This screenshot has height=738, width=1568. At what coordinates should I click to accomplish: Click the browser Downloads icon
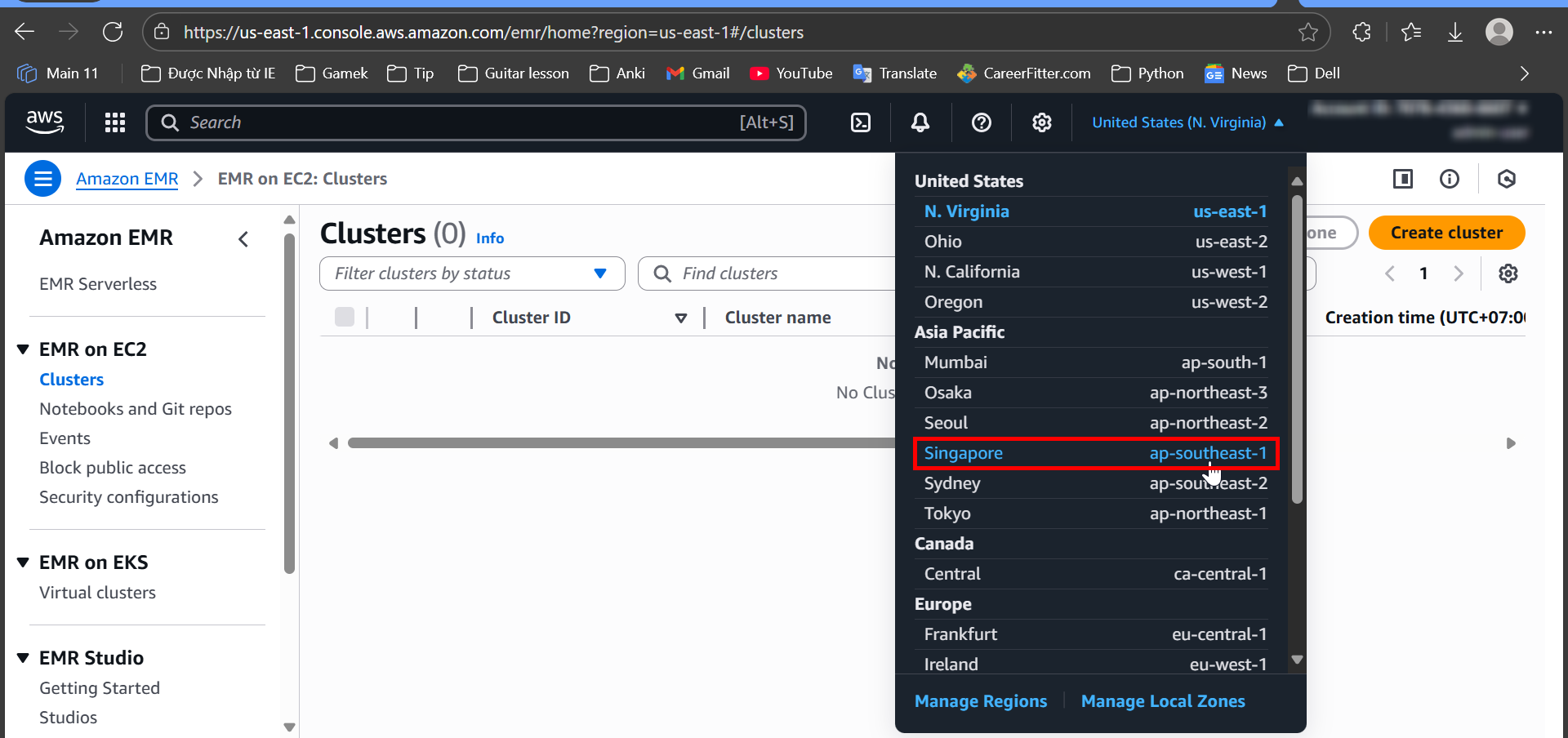tap(1455, 32)
